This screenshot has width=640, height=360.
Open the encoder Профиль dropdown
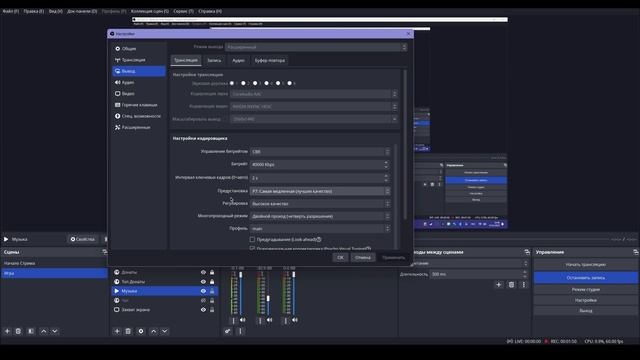pos(320,229)
